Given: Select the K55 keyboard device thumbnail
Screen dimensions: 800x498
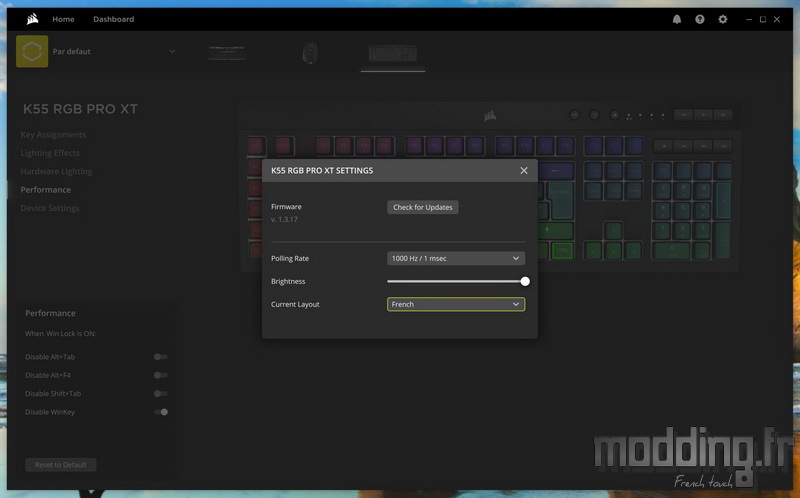Looking at the screenshot, I should pos(393,53).
